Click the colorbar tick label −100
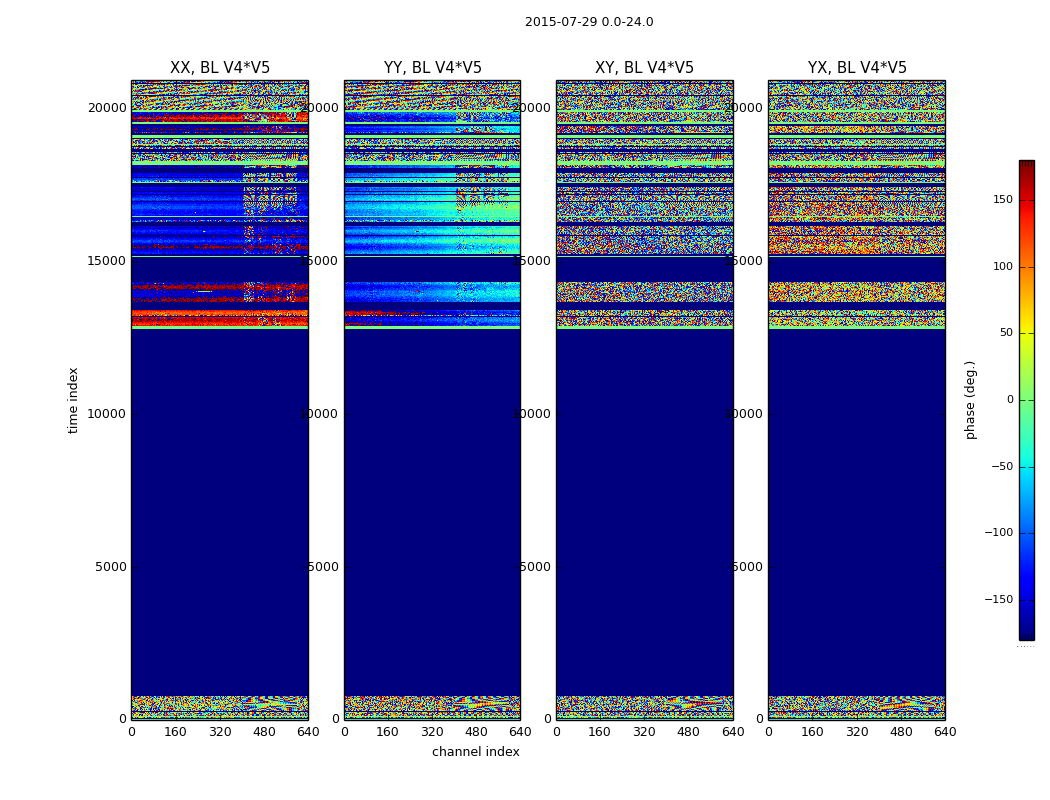 tap(998, 533)
